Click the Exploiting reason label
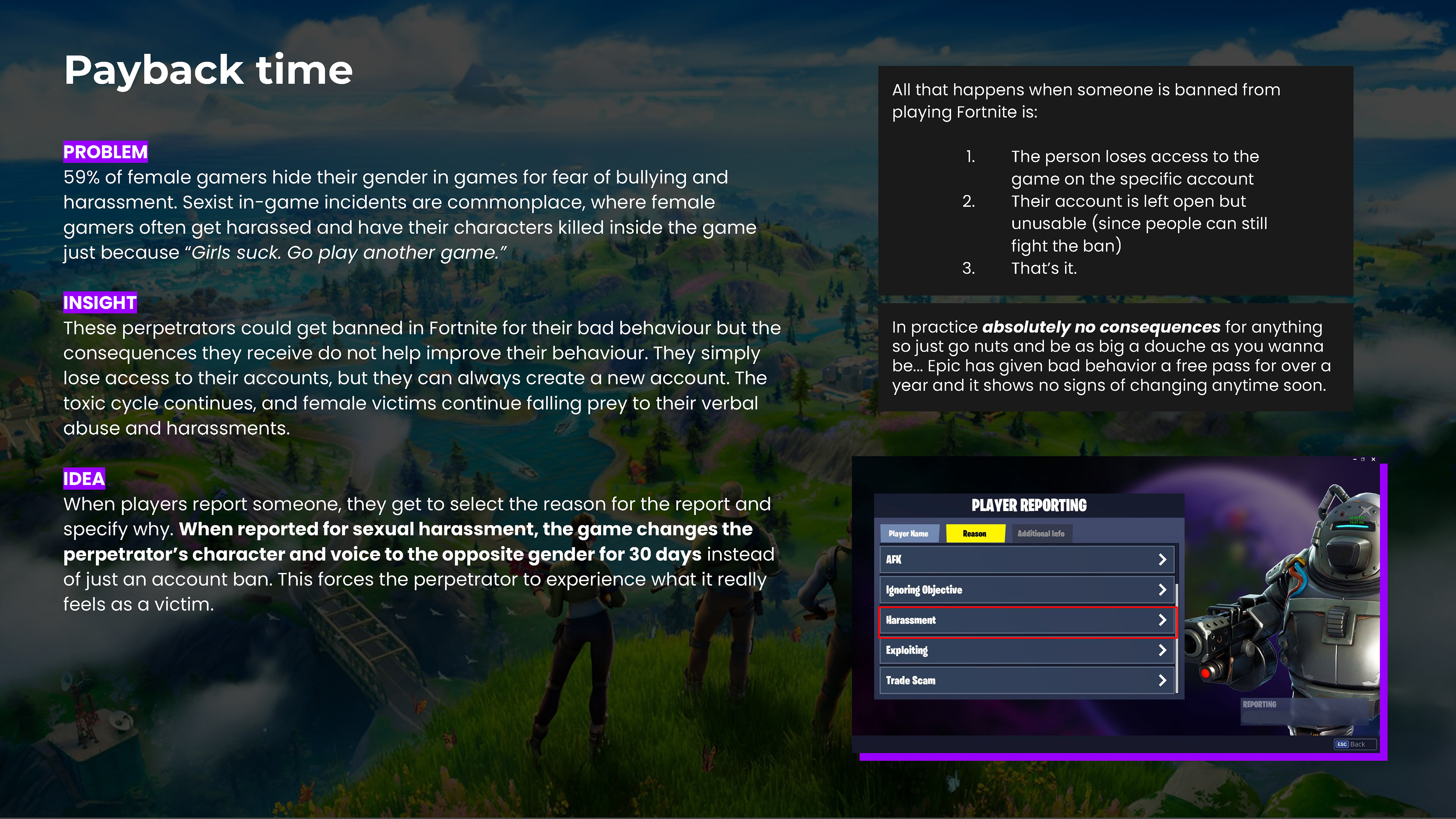 pyautogui.click(x=907, y=650)
